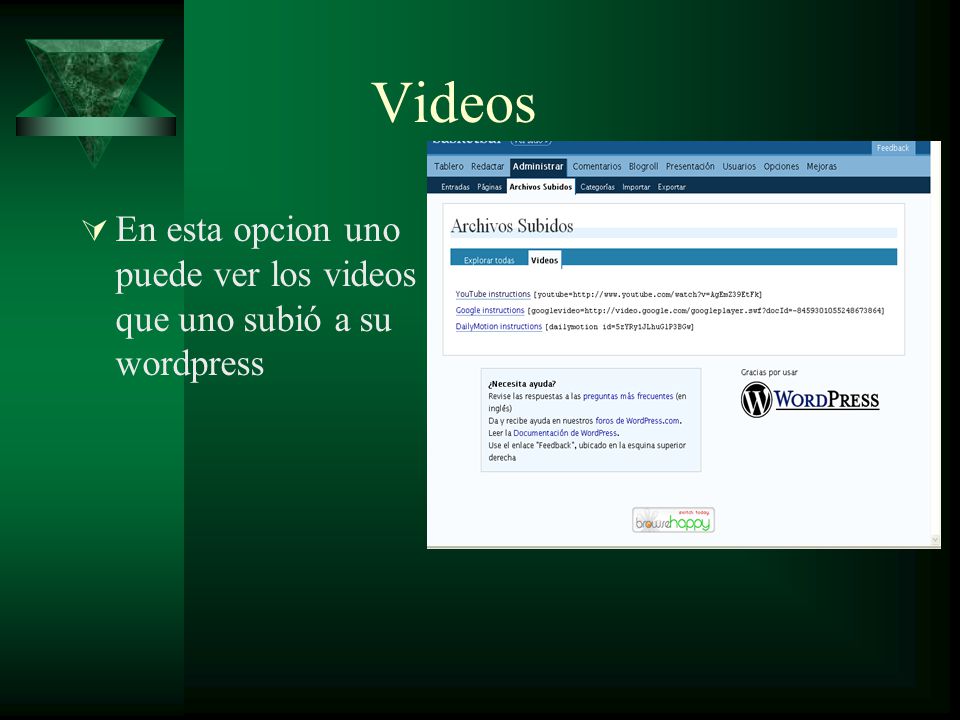Select the Administrar menu tab

point(538,167)
